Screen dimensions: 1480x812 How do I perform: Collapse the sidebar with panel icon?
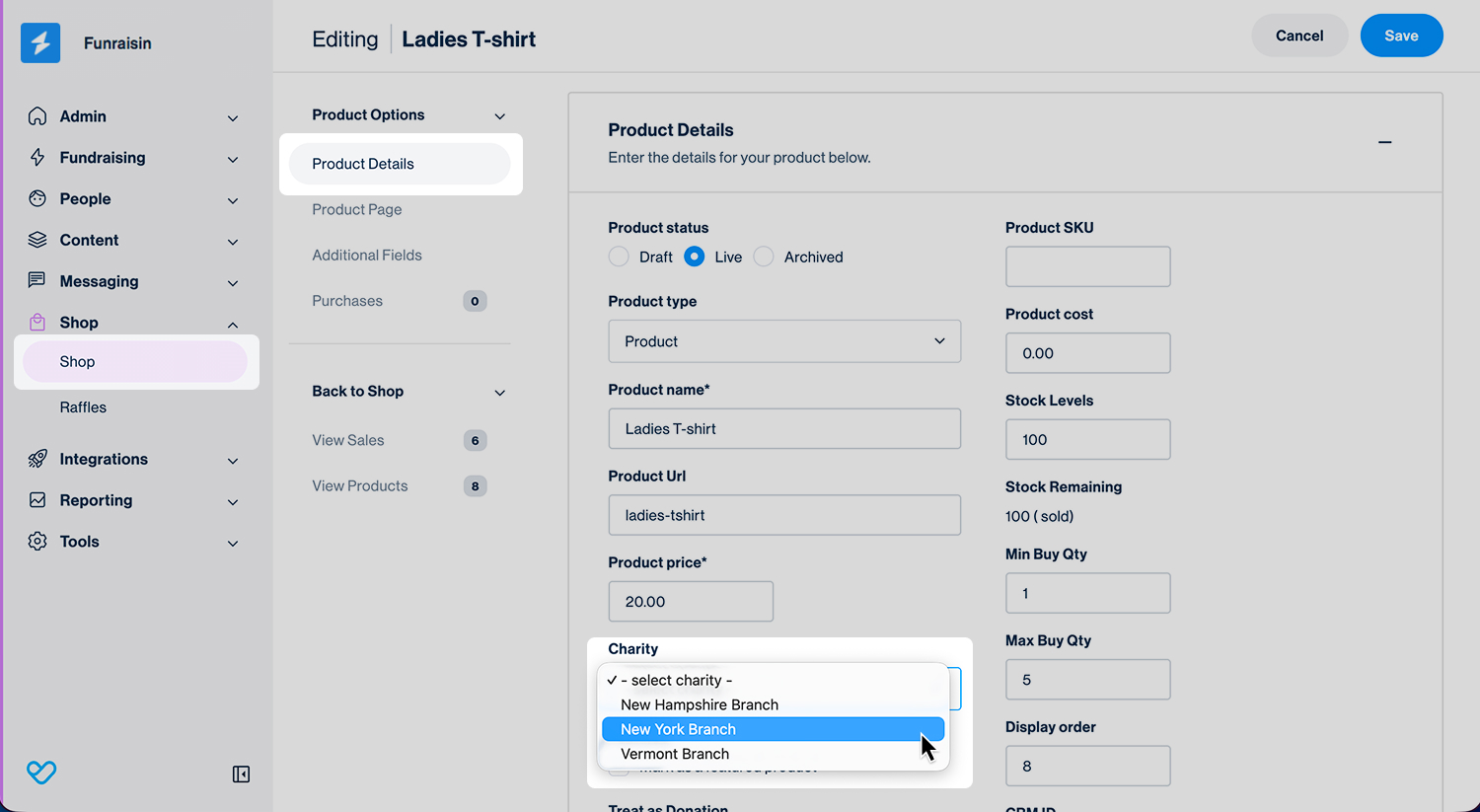241,775
